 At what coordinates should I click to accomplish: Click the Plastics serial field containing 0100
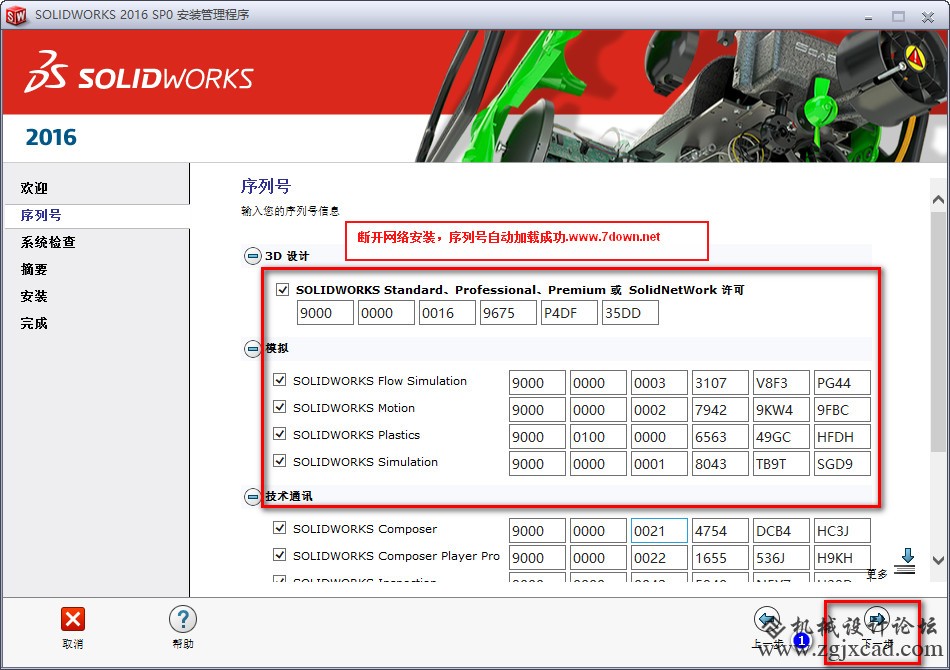(598, 437)
